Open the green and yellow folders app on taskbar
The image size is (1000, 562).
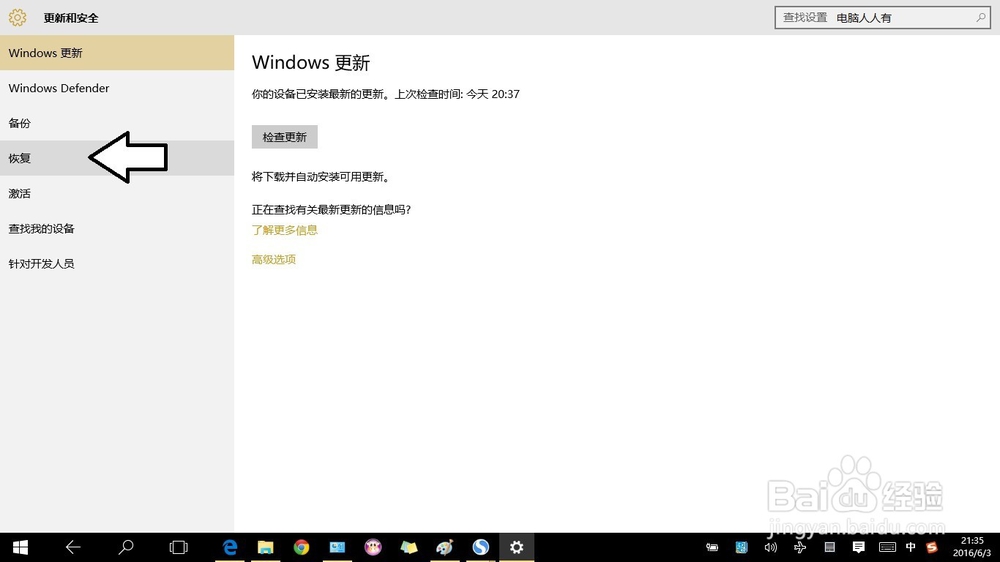409,547
